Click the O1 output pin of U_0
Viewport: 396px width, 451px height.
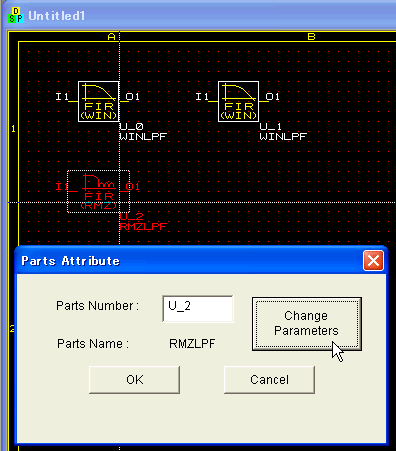pos(132,97)
